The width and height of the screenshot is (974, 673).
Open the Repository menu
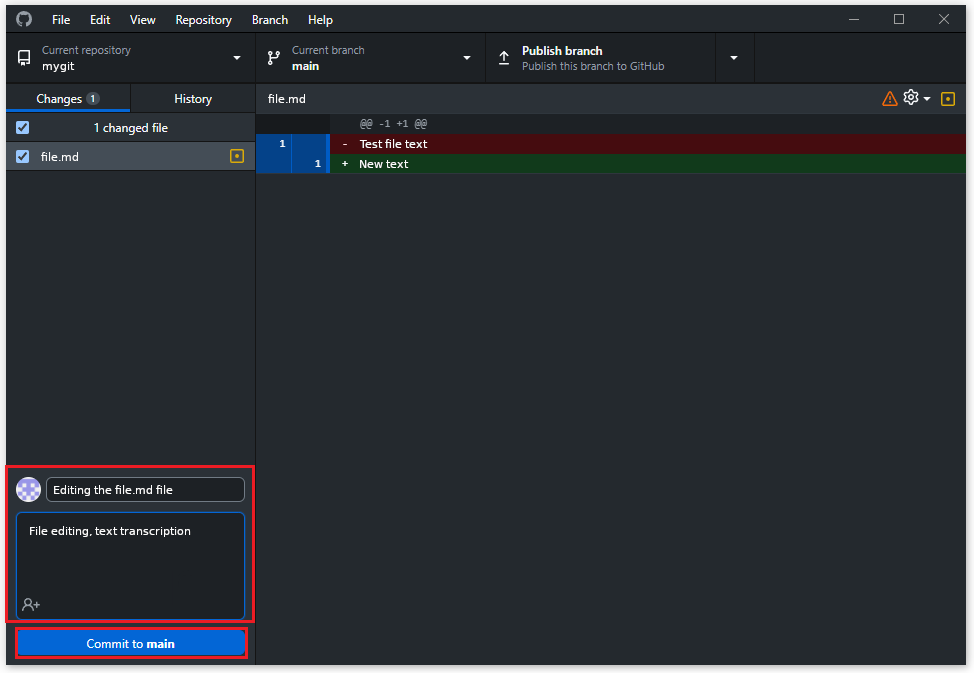point(203,20)
